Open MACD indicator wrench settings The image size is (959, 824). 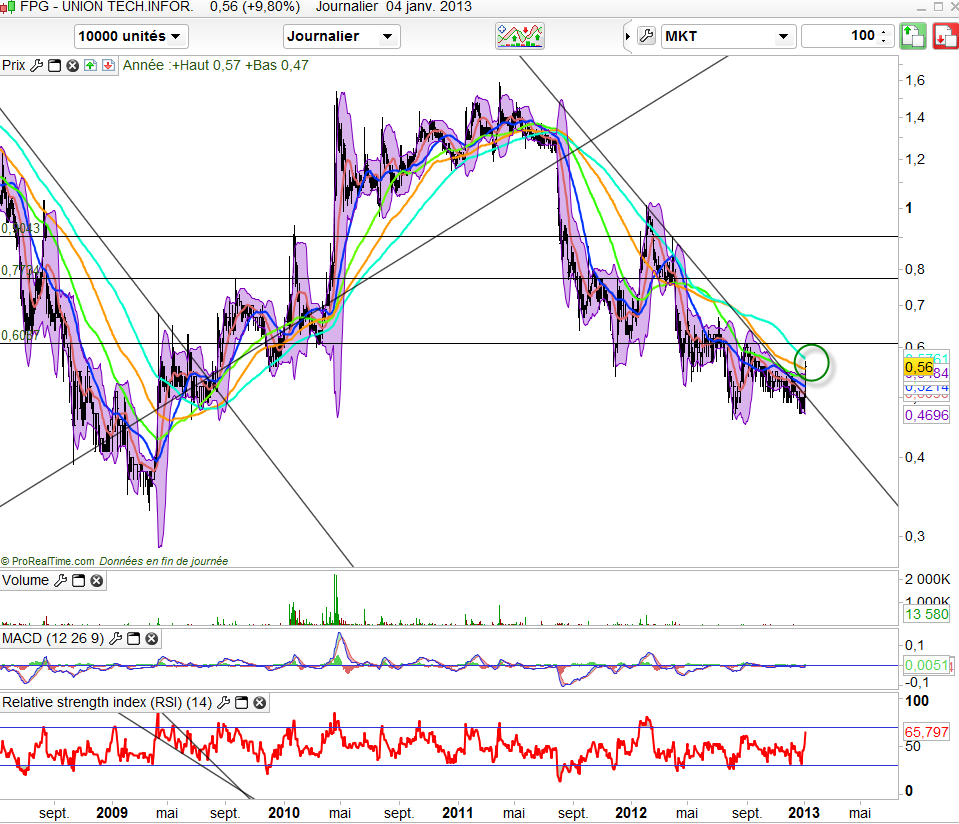coord(115,638)
